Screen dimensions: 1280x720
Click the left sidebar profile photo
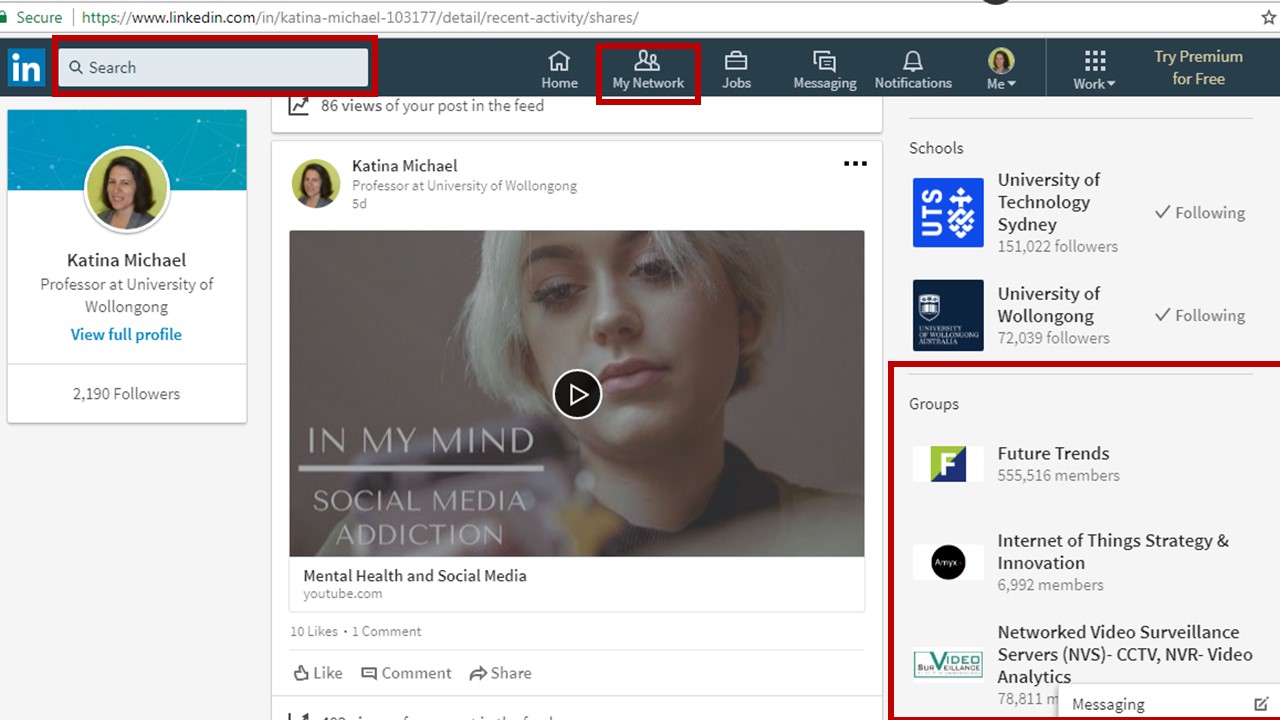pos(127,188)
